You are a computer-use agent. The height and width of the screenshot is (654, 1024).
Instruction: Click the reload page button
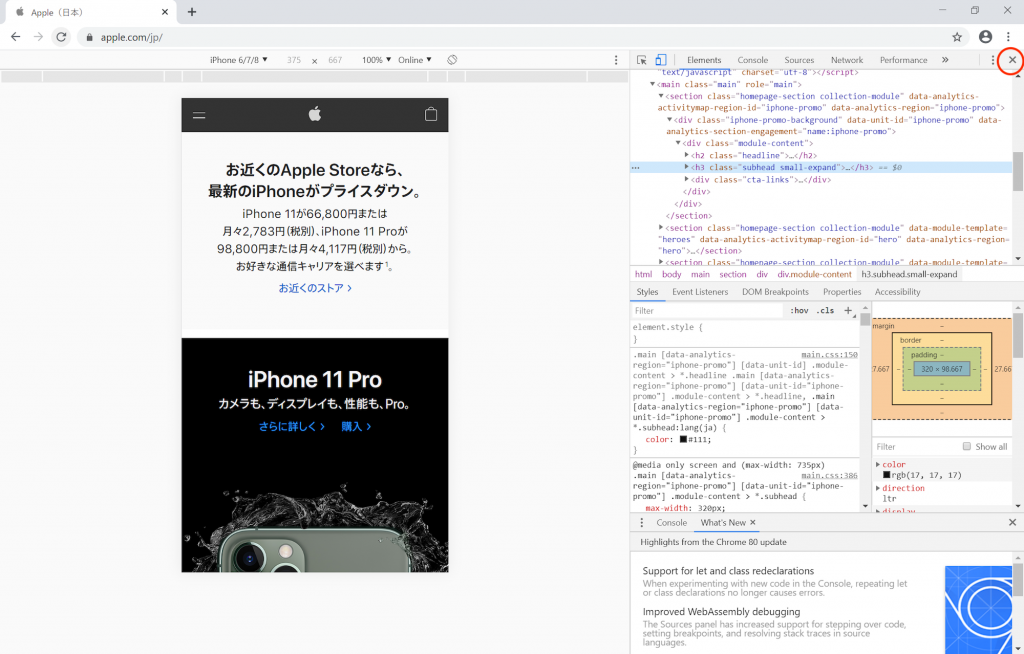pyautogui.click(x=61, y=37)
